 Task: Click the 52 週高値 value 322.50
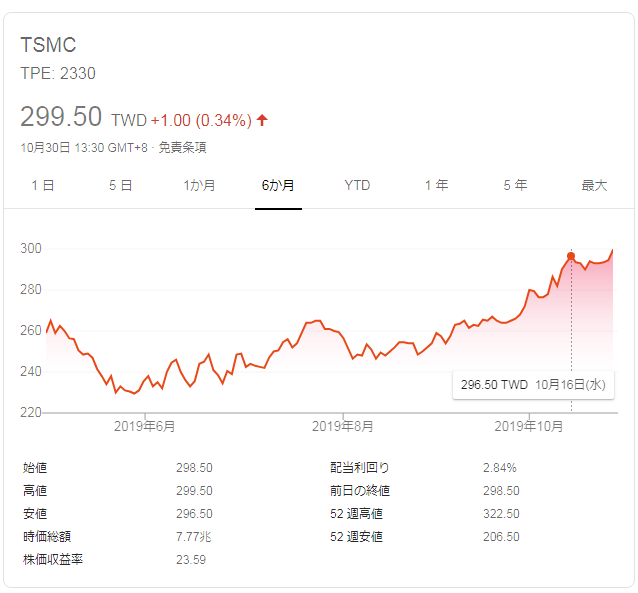(501, 514)
